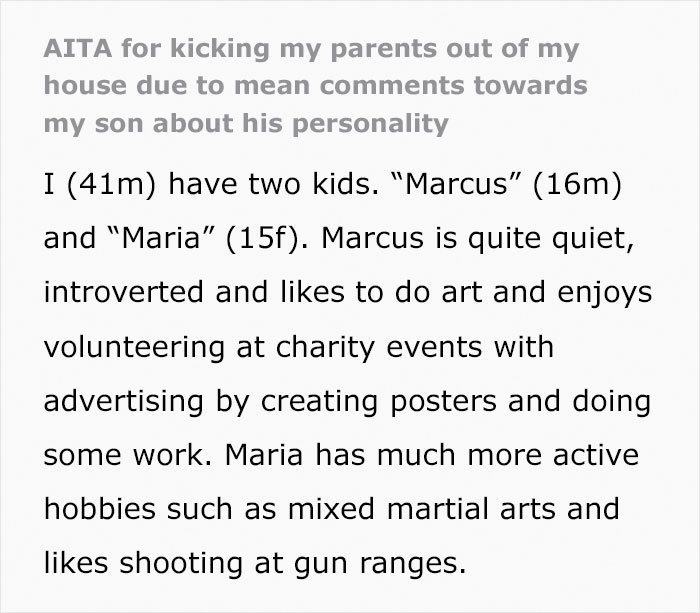Image resolution: width=700 pixels, height=613 pixels.
Task: Click the word "volunteering"
Action: click(134, 346)
